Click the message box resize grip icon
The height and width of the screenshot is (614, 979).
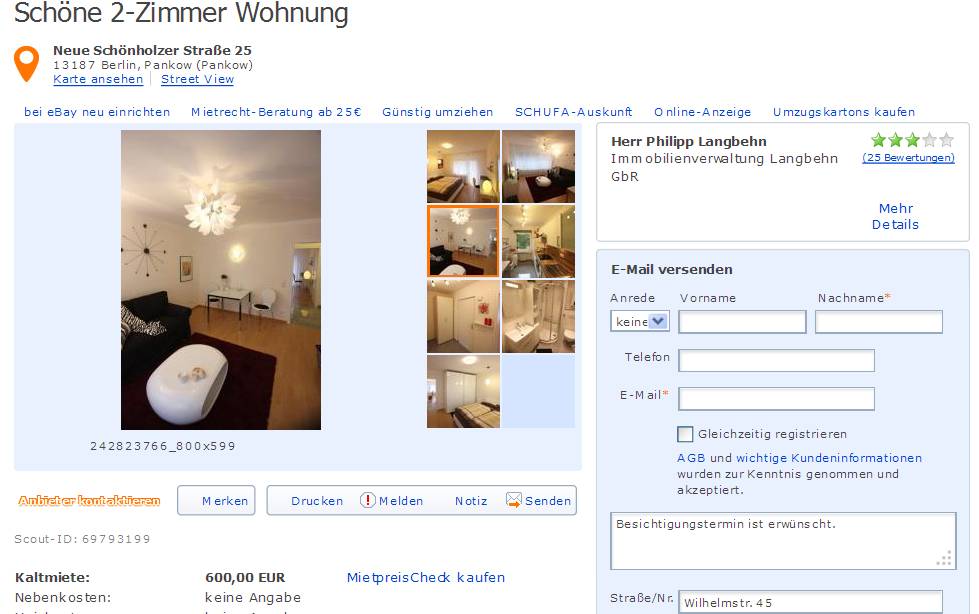pyautogui.click(x=944, y=558)
